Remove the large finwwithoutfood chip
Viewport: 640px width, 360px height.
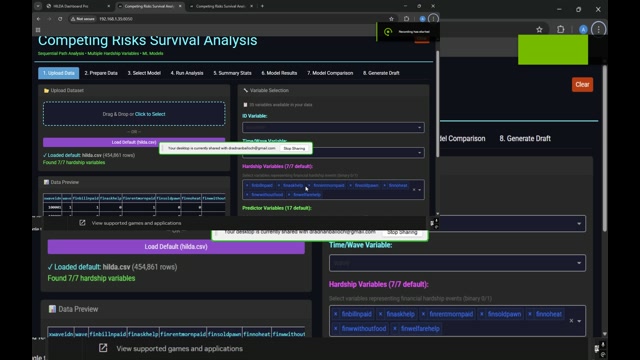[x=336, y=329]
